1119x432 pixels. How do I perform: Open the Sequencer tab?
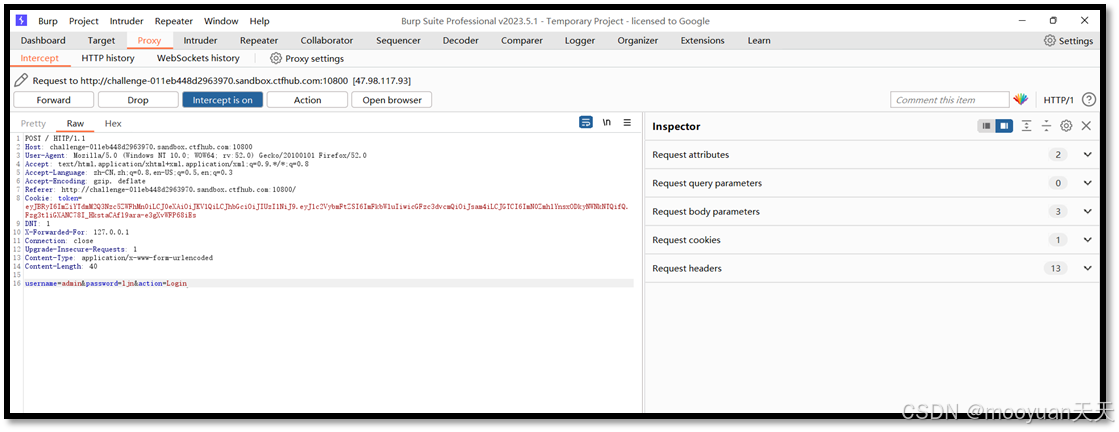[398, 41]
